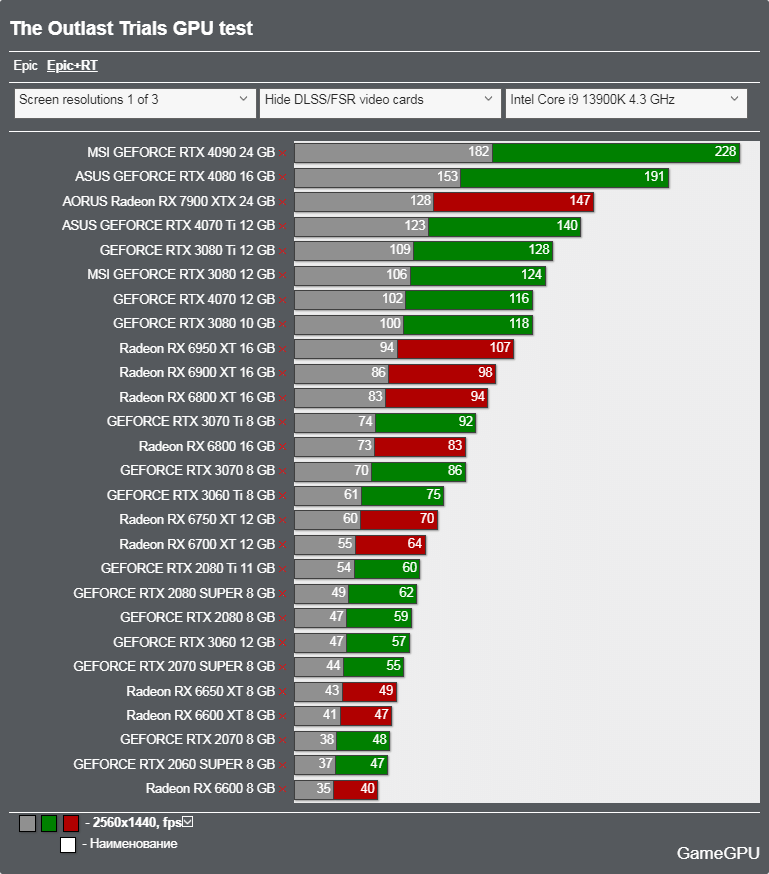Screen dimensions: 769x874
Task: Toggle the 2560x1440 fps checkbox
Action: tap(188, 822)
